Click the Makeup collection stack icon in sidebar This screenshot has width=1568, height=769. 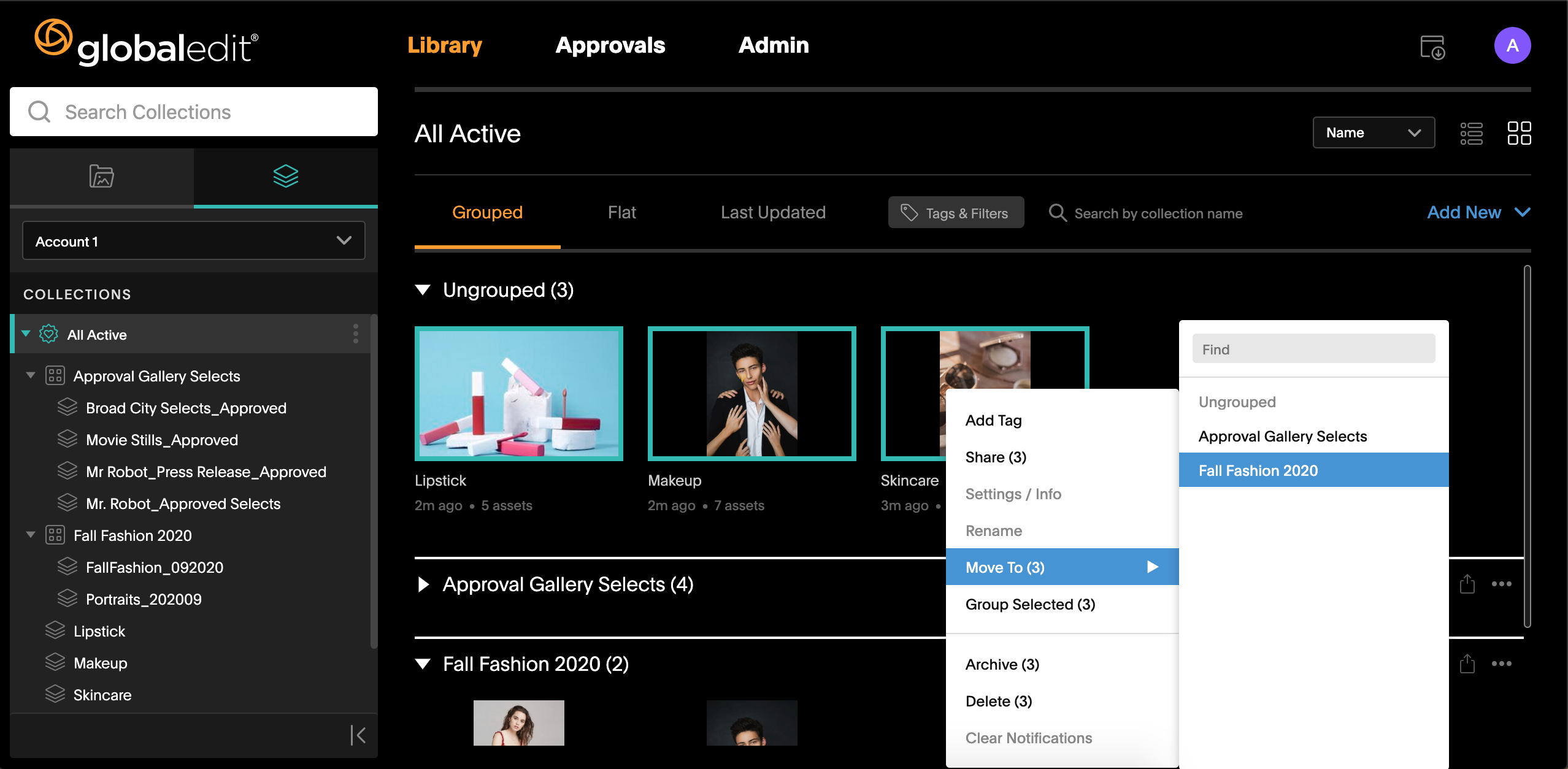point(55,662)
